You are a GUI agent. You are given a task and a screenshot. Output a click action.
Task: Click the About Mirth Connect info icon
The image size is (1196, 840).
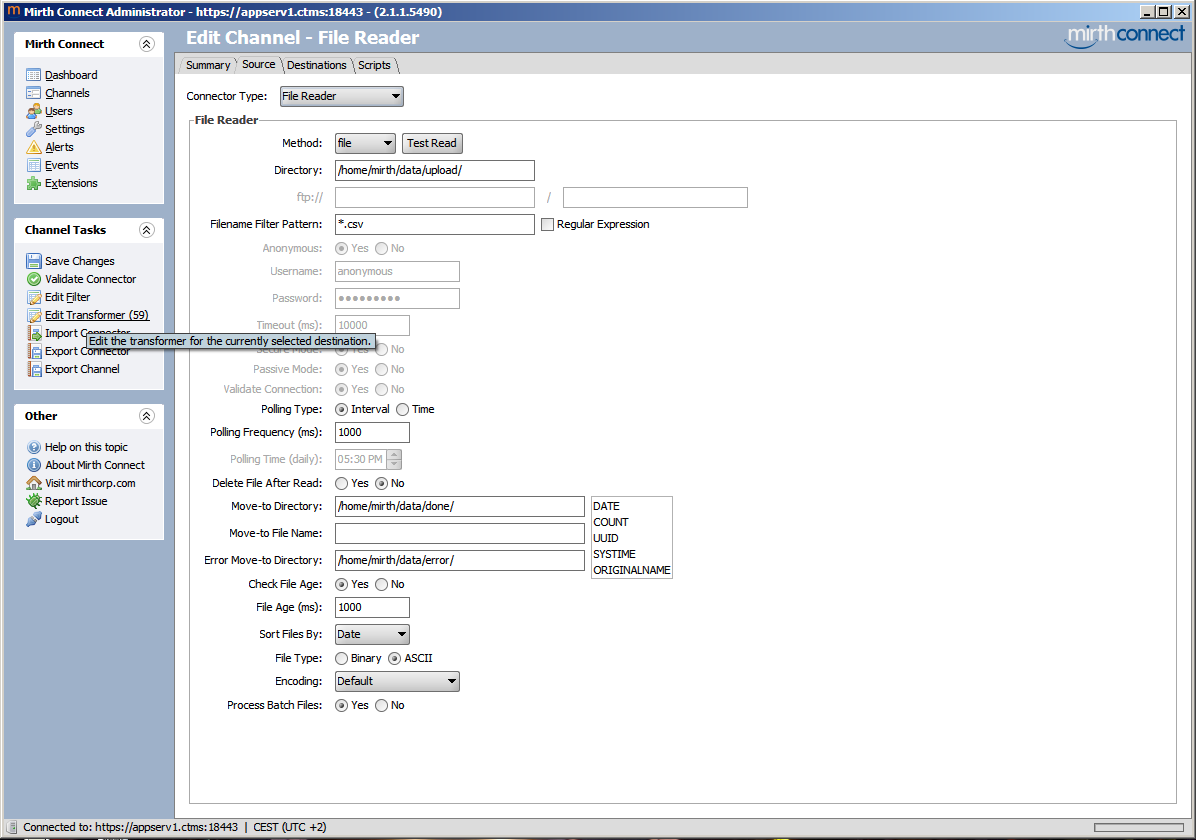(34, 465)
